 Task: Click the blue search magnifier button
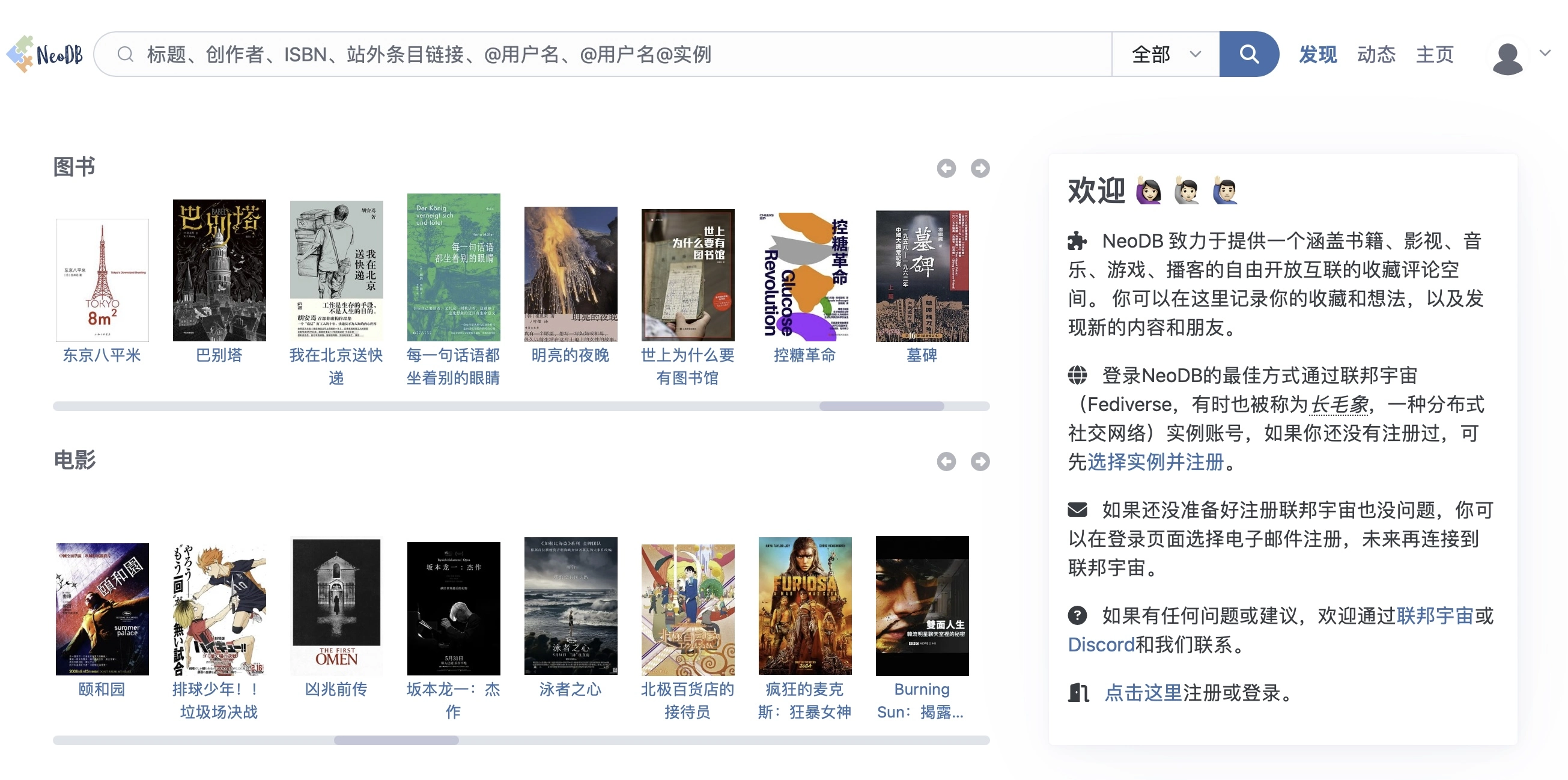1248,54
